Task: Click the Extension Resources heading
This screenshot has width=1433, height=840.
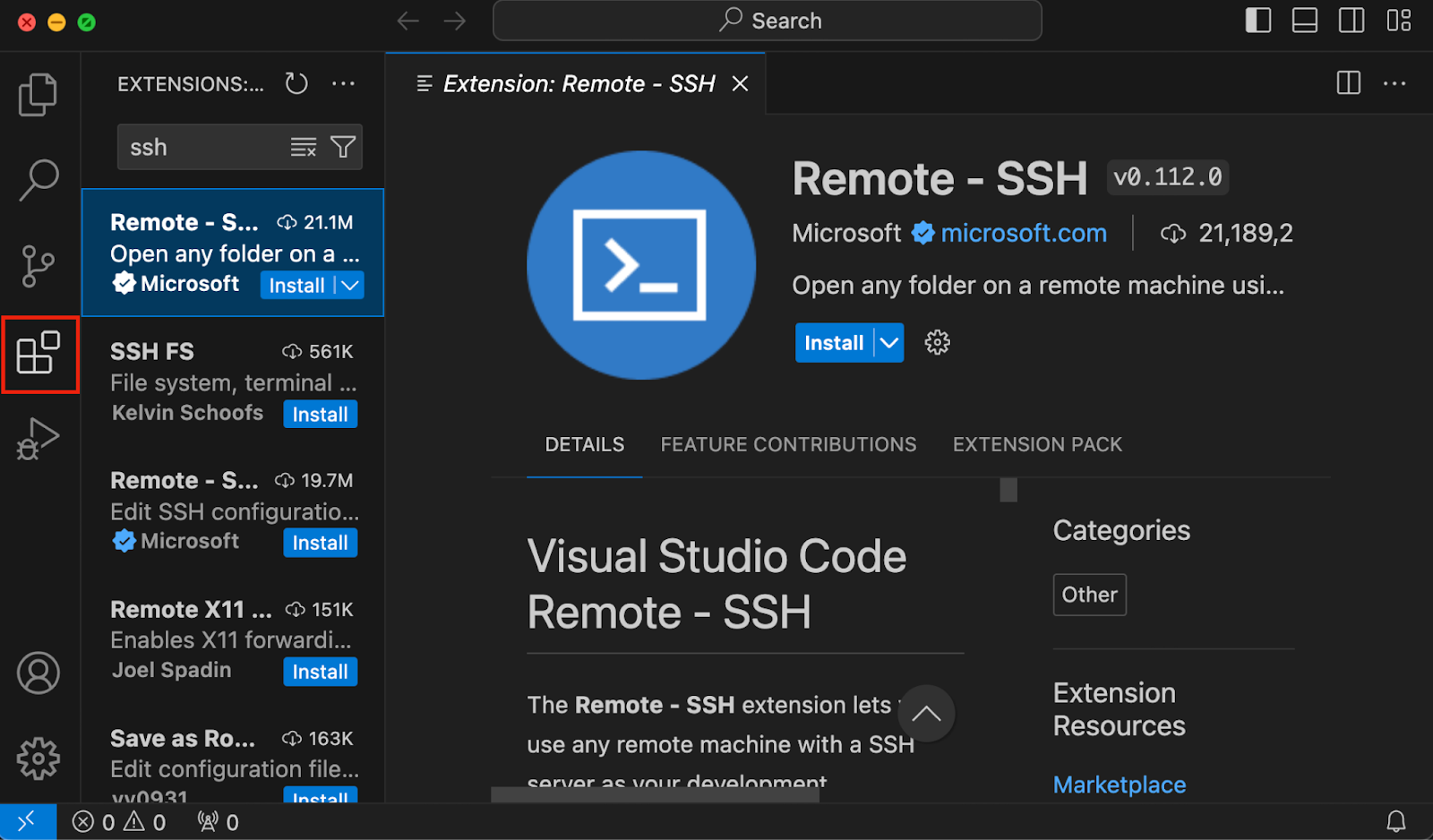Action: [1120, 709]
